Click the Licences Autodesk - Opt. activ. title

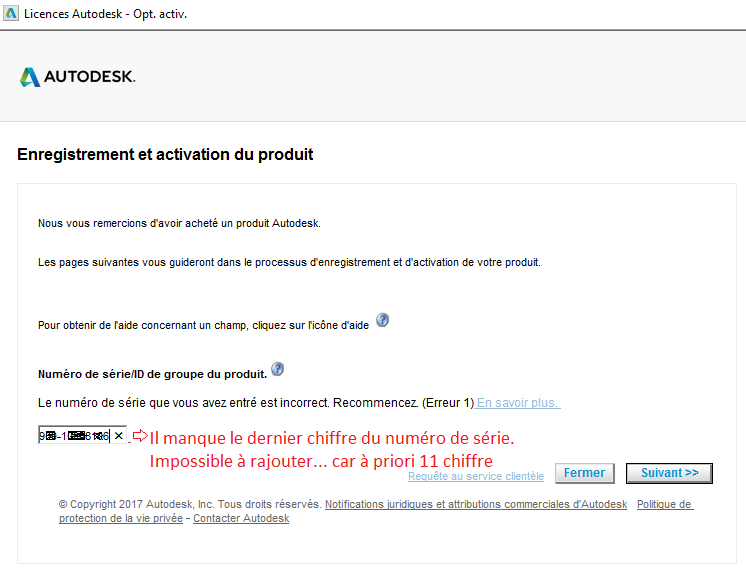point(106,14)
